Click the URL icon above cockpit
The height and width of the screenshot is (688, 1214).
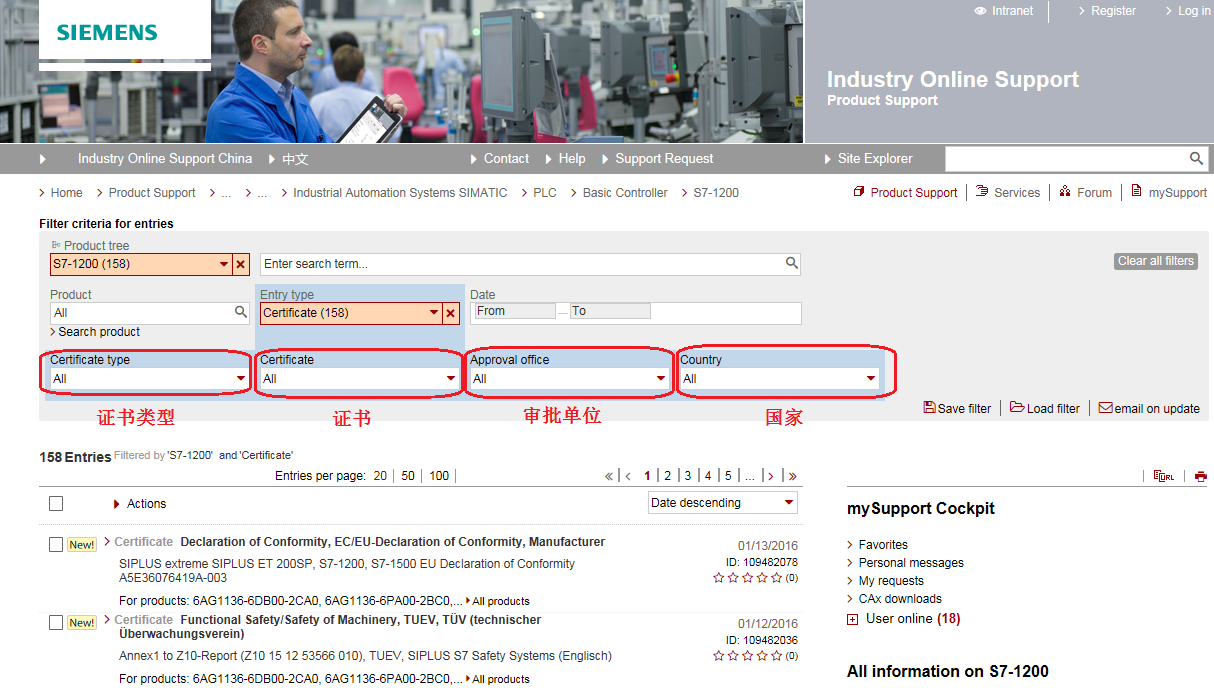pyautogui.click(x=1164, y=477)
